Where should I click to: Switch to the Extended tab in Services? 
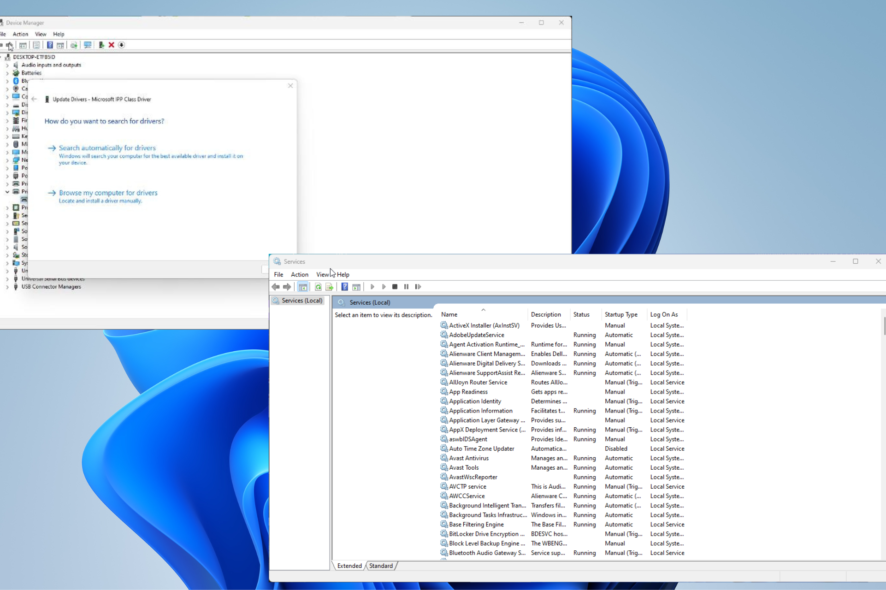[x=349, y=566]
